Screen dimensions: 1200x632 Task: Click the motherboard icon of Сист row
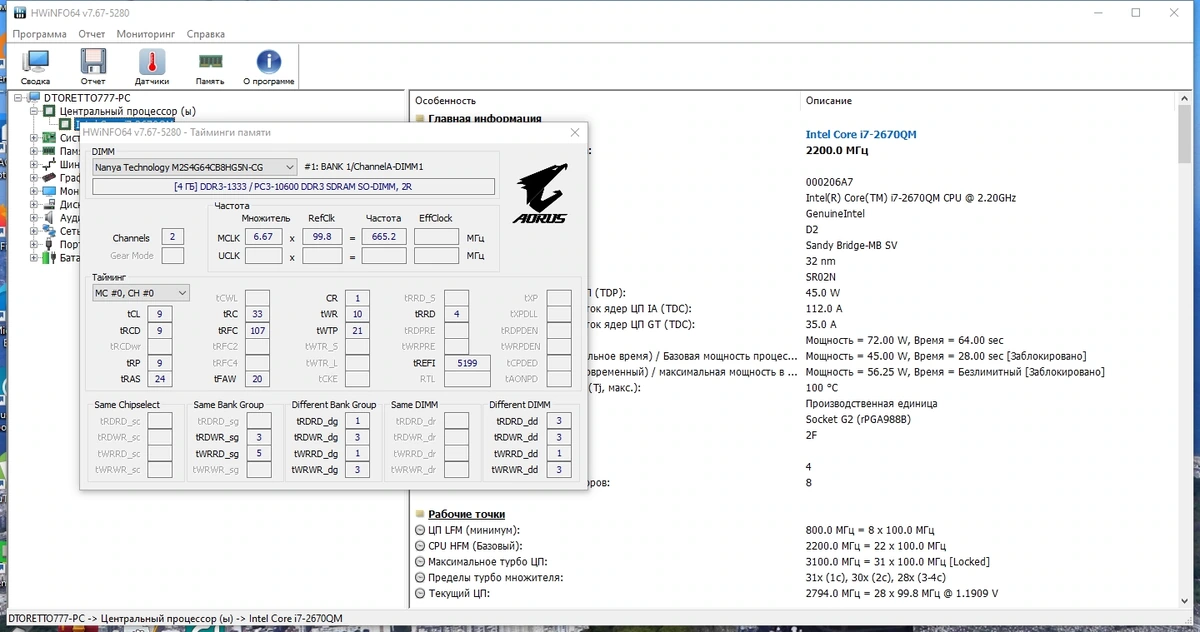pos(51,138)
